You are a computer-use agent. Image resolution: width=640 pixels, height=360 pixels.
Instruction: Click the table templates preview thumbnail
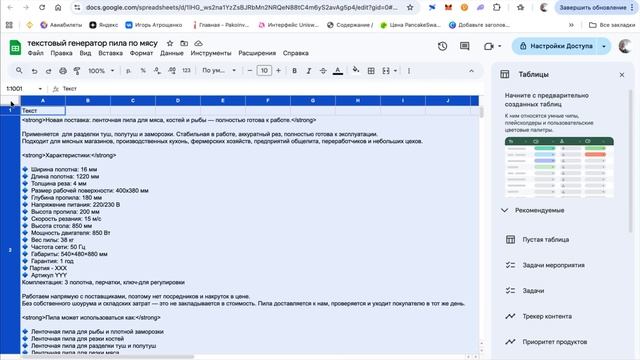(x=559, y=167)
